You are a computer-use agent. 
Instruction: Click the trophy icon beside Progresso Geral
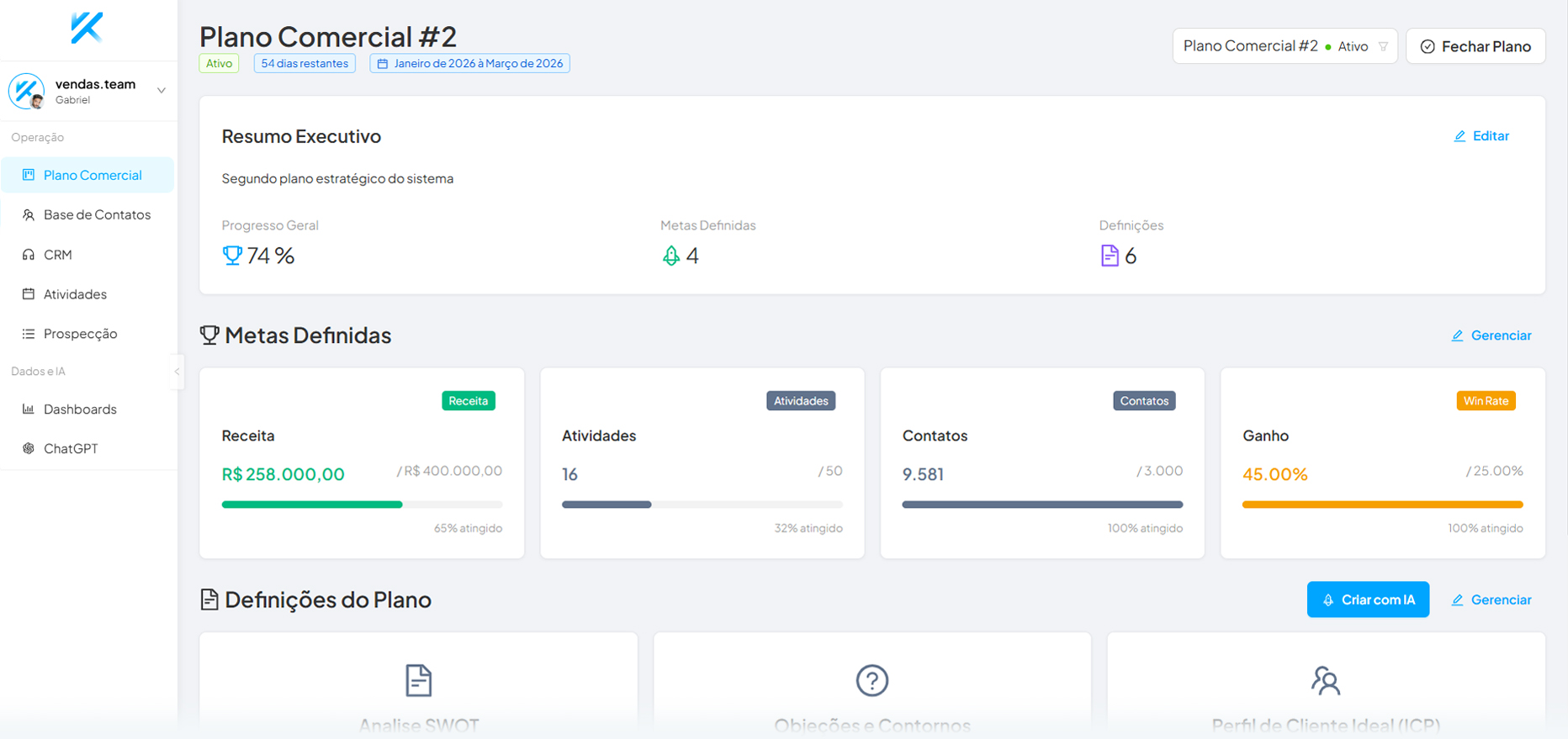[x=232, y=256]
